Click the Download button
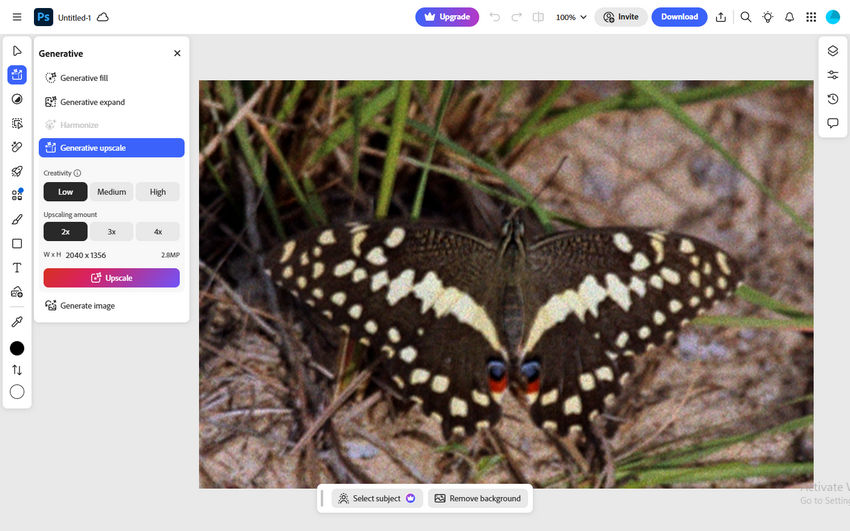This screenshot has height=531, width=850. [x=679, y=17]
